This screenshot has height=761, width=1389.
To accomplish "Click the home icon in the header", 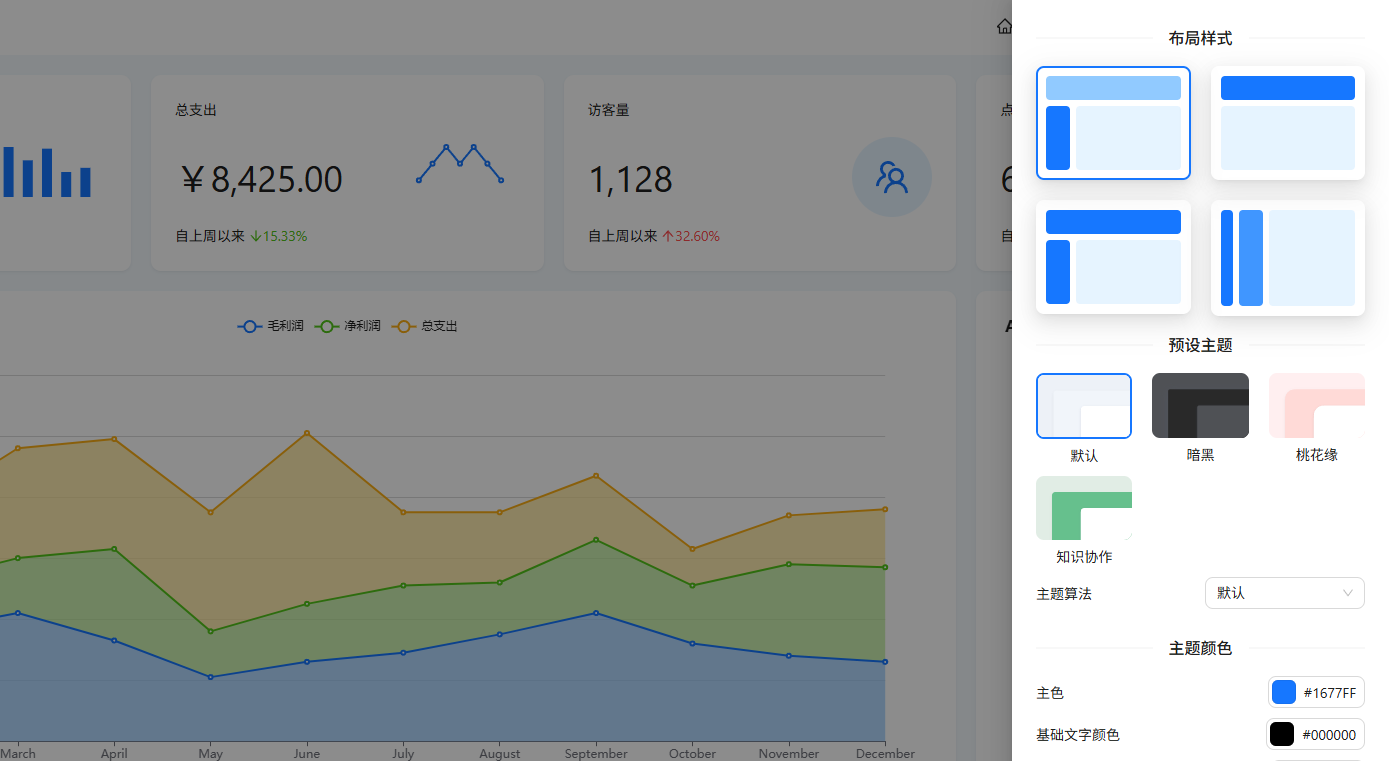I will [x=1004, y=26].
